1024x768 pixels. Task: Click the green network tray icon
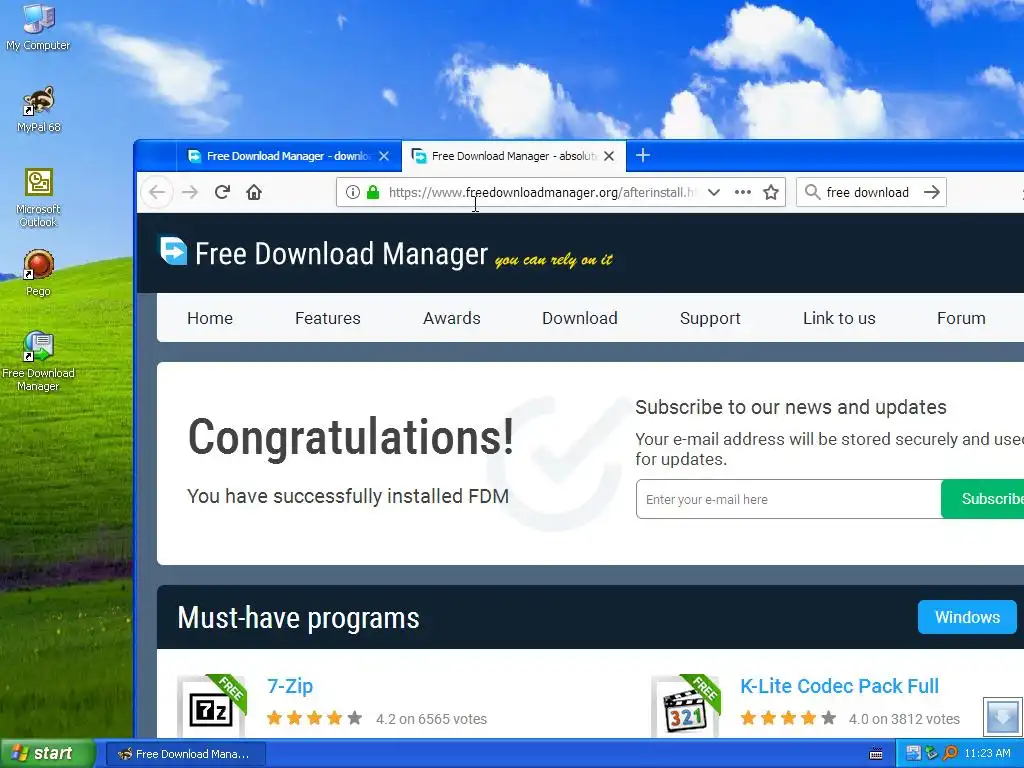(x=931, y=754)
